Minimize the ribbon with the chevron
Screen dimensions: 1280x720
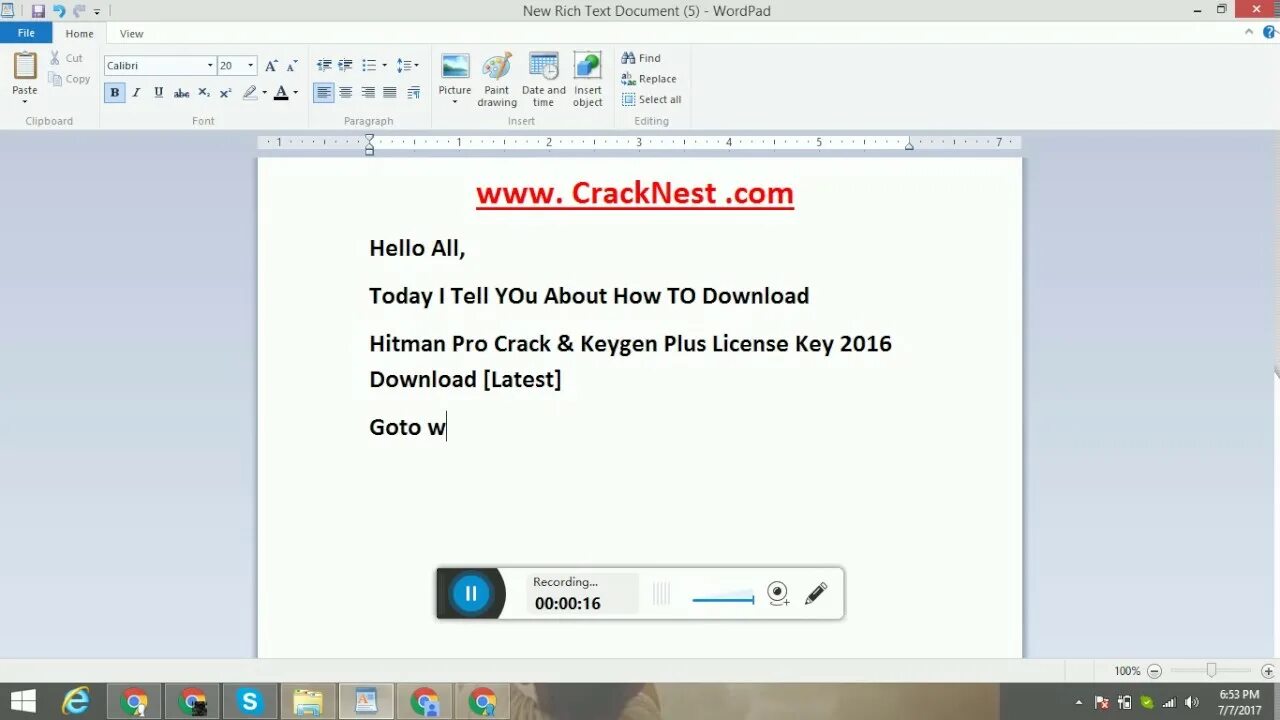coord(1249,32)
